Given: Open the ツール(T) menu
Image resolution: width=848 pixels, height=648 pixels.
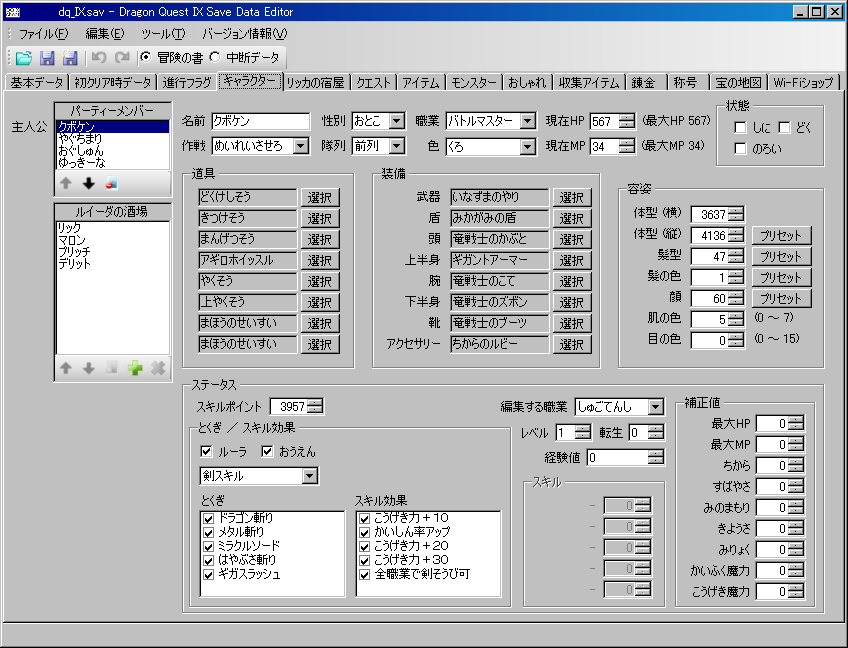Looking at the screenshot, I should (x=163, y=34).
